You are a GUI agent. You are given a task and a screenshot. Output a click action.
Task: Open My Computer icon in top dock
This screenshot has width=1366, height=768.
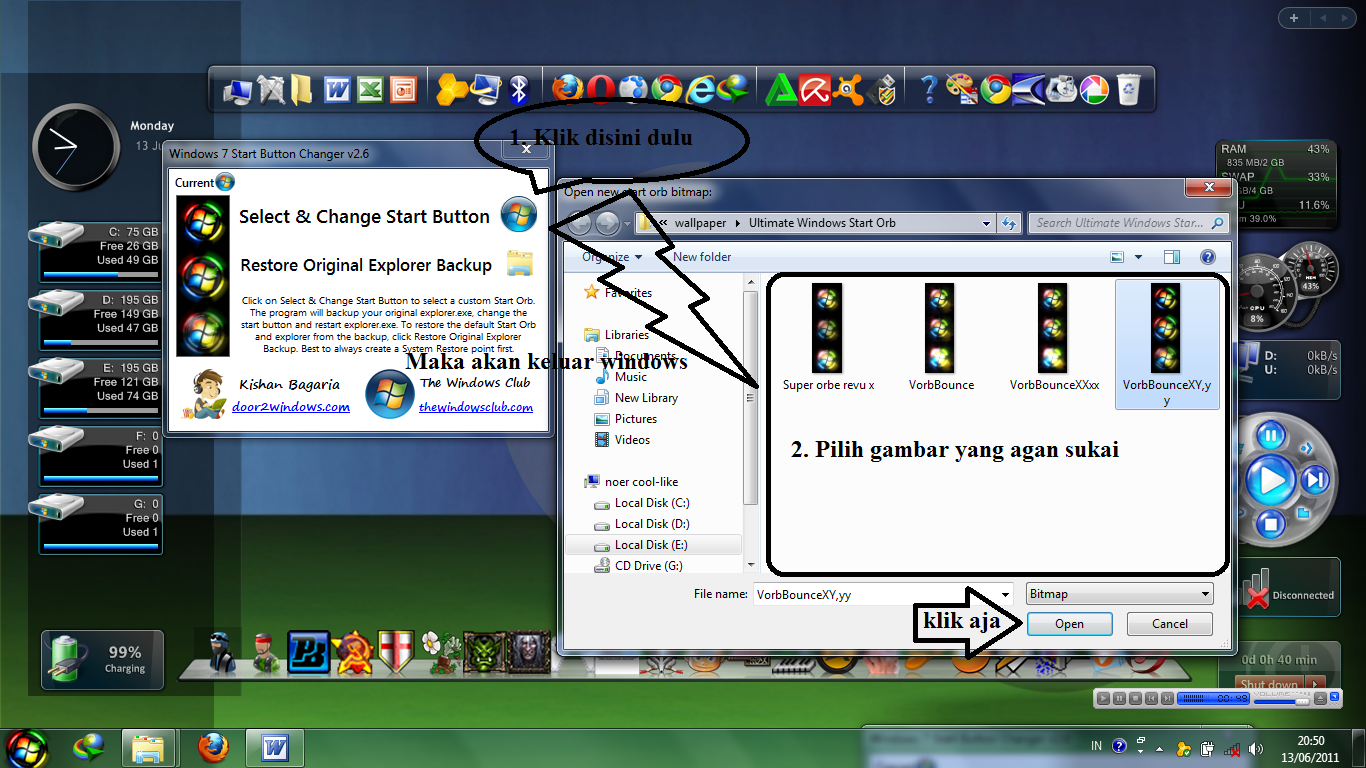point(238,90)
